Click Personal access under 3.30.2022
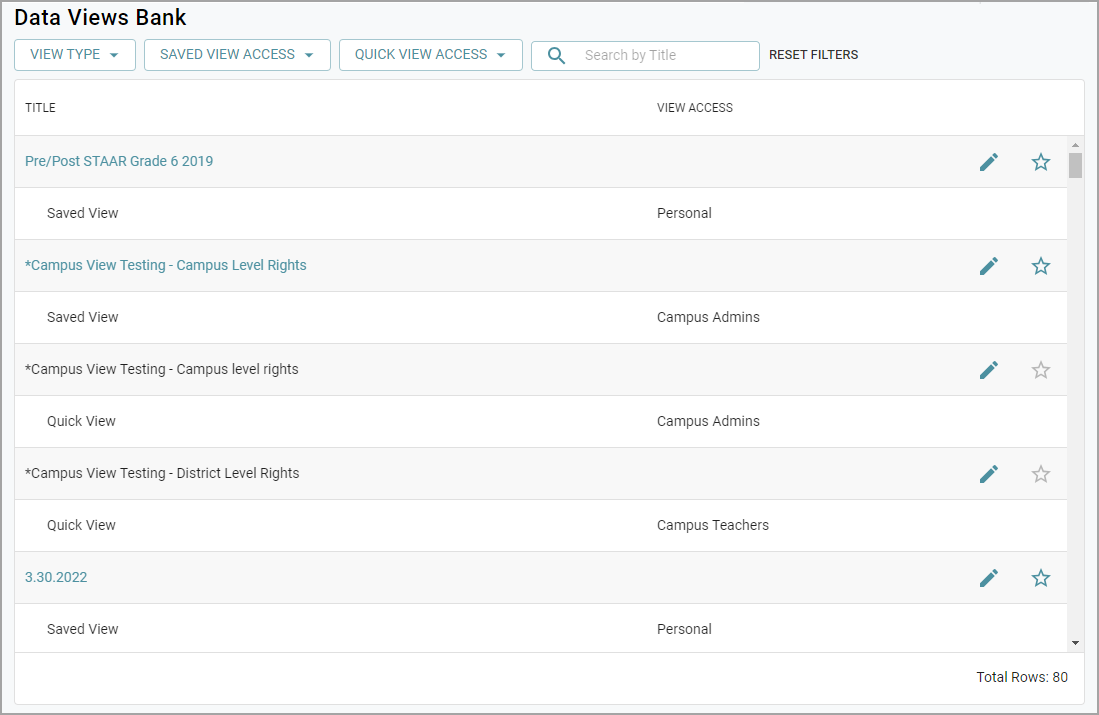The width and height of the screenshot is (1099, 715). (684, 629)
